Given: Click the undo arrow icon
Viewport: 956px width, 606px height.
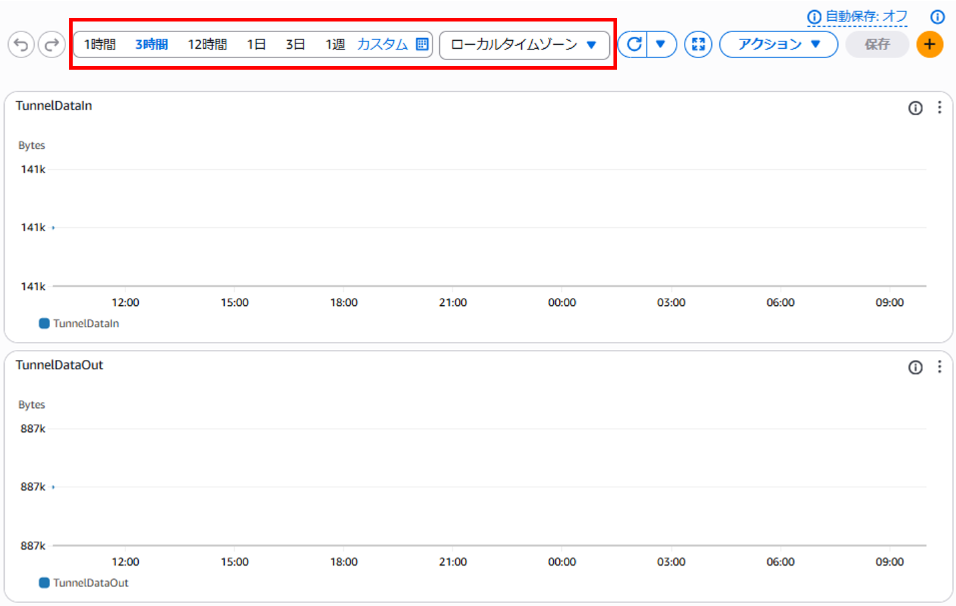Looking at the screenshot, I should click(21, 45).
